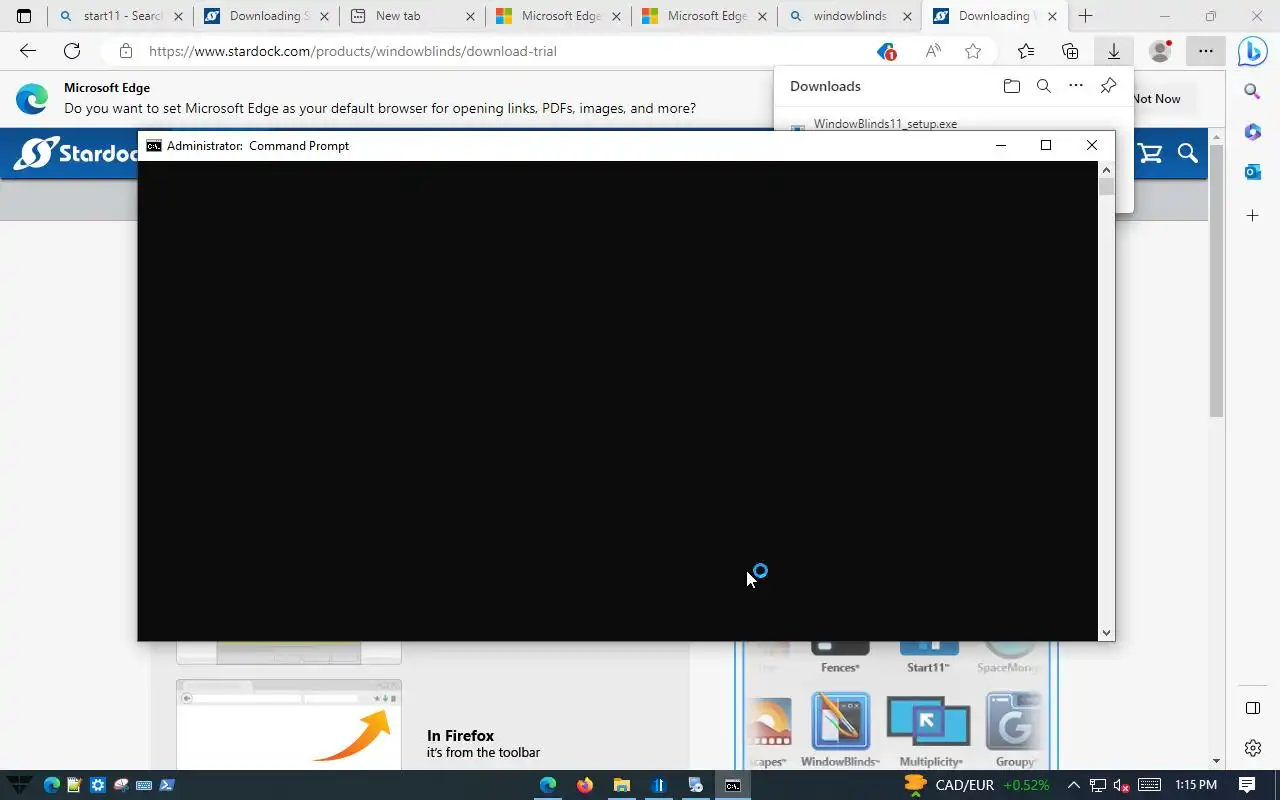1280x800 pixels.
Task: Activate the Read aloud icon
Action: pyautogui.click(x=933, y=51)
